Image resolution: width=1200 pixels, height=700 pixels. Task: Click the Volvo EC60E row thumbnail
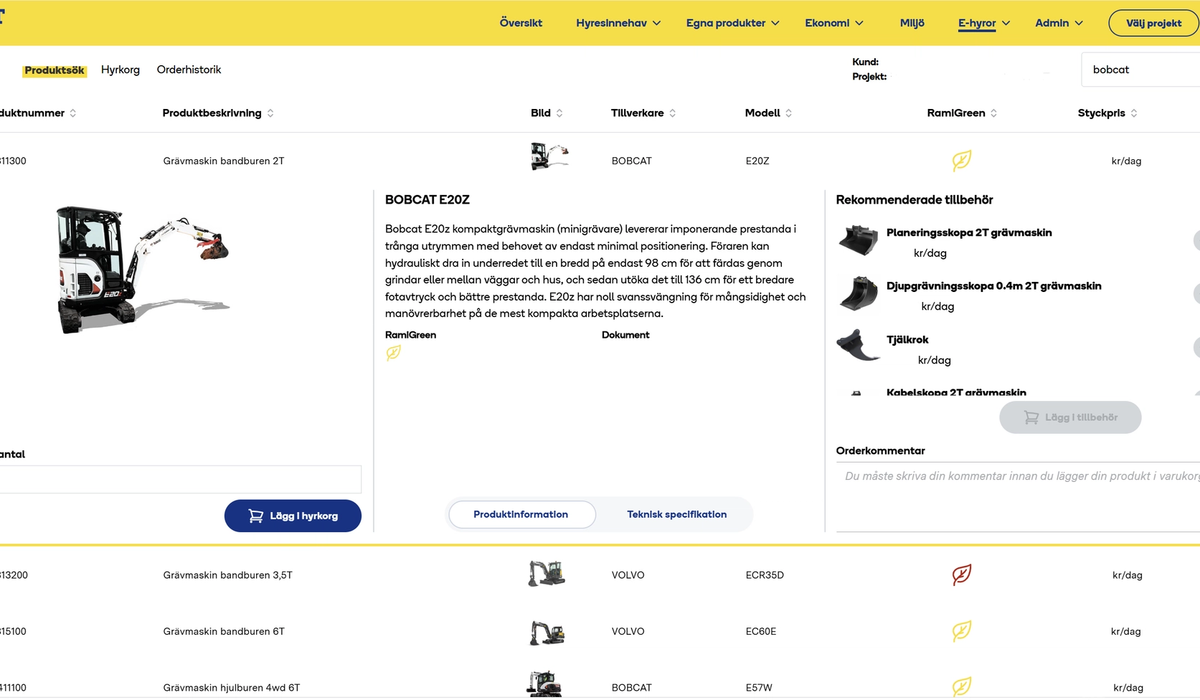(547, 632)
